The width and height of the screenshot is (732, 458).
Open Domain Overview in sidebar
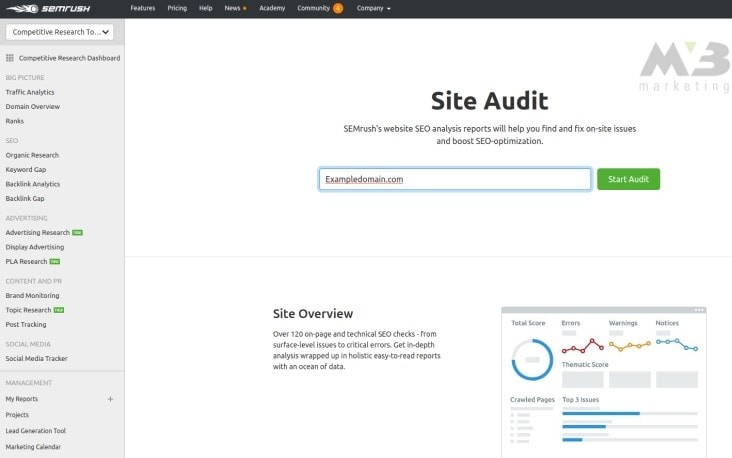click(x=33, y=107)
